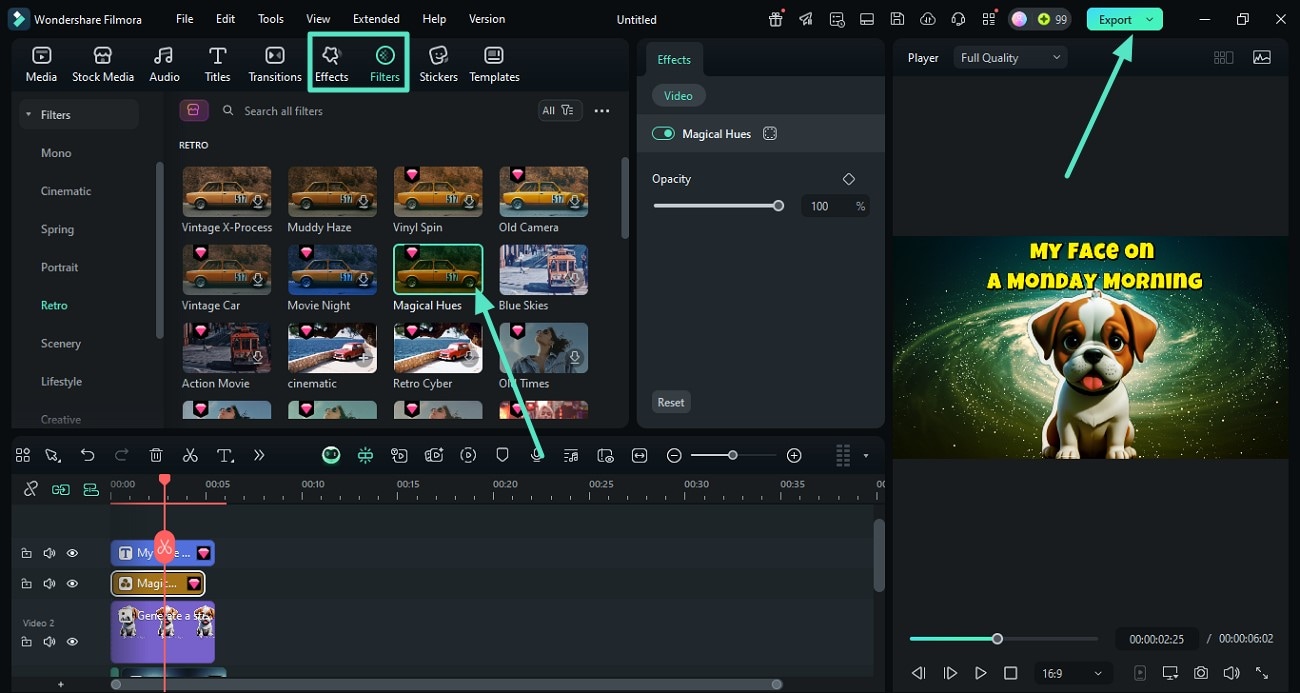Click the Reset button
This screenshot has width=1300, height=693.
coord(671,402)
